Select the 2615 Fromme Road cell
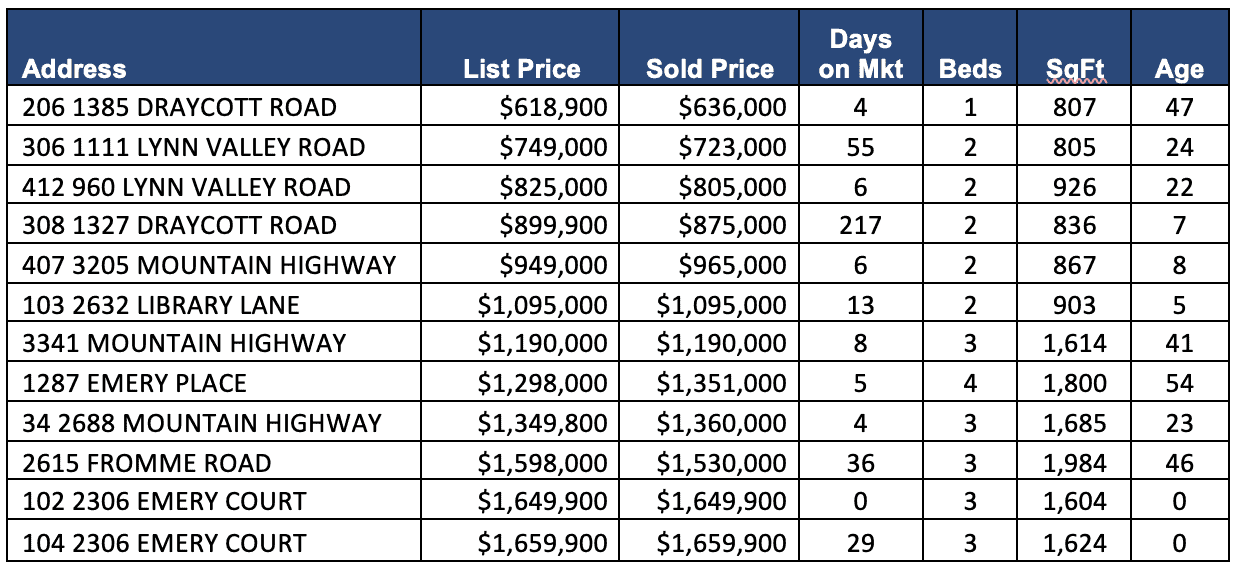The image size is (1240, 574). click(147, 463)
